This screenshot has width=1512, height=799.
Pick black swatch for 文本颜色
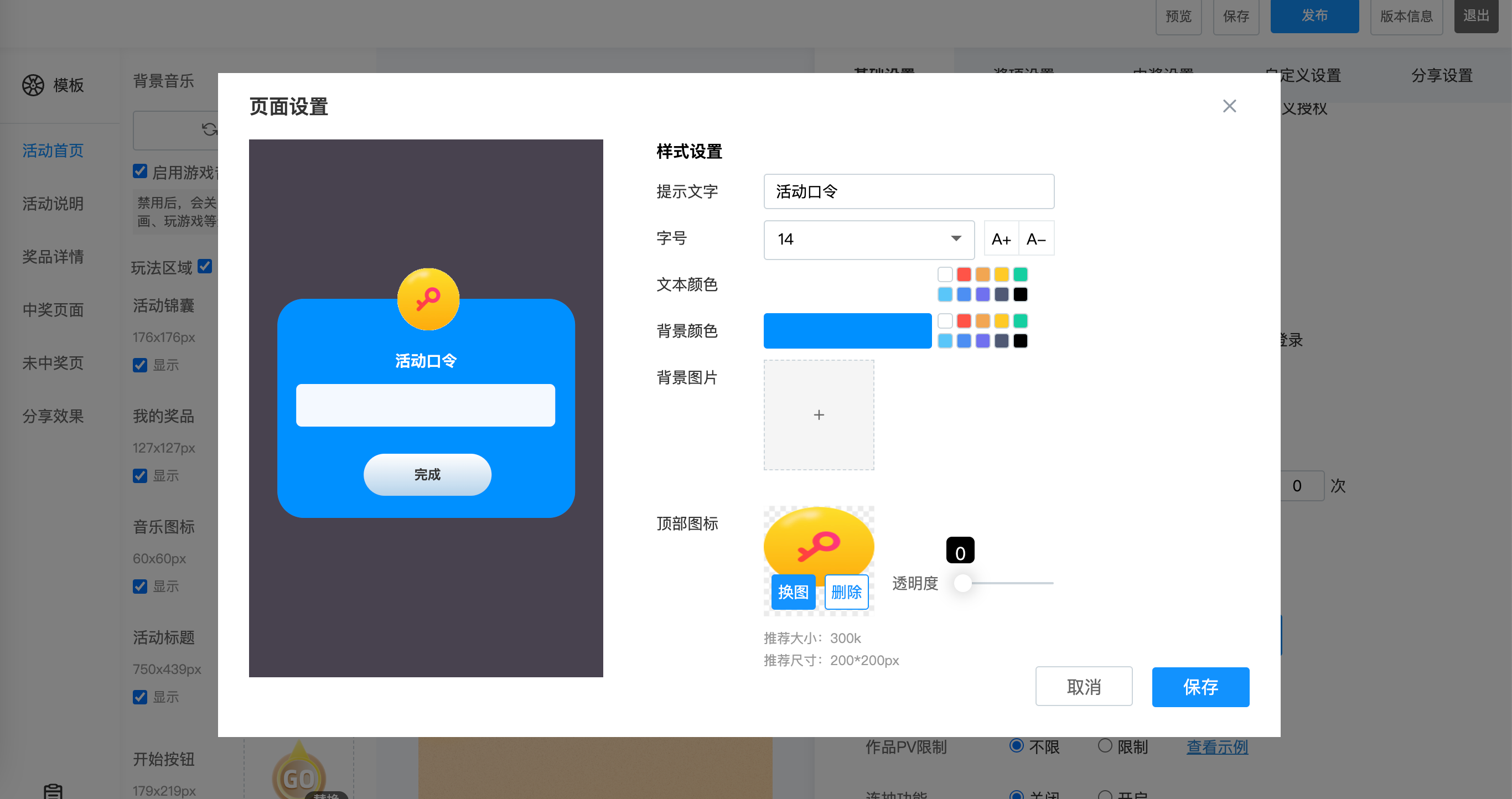pos(1020,294)
